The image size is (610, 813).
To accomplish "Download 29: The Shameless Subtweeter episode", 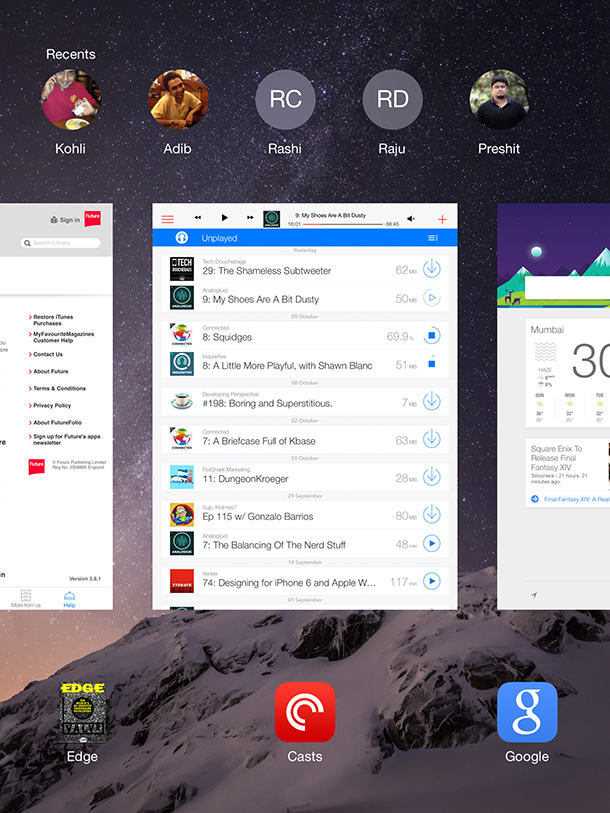I will click(432, 269).
